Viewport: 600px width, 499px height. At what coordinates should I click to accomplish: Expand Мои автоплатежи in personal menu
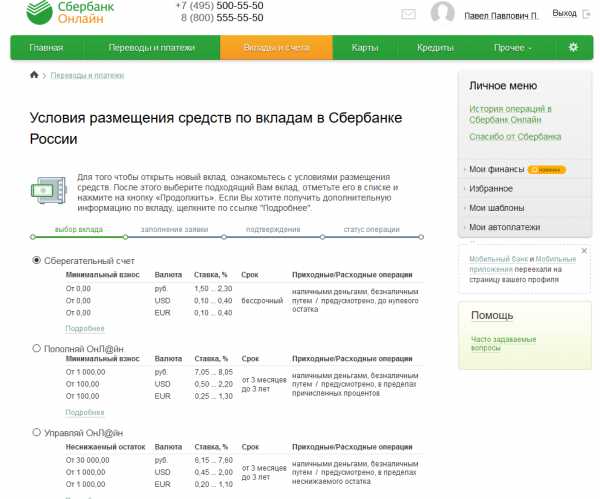[x=505, y=227]
